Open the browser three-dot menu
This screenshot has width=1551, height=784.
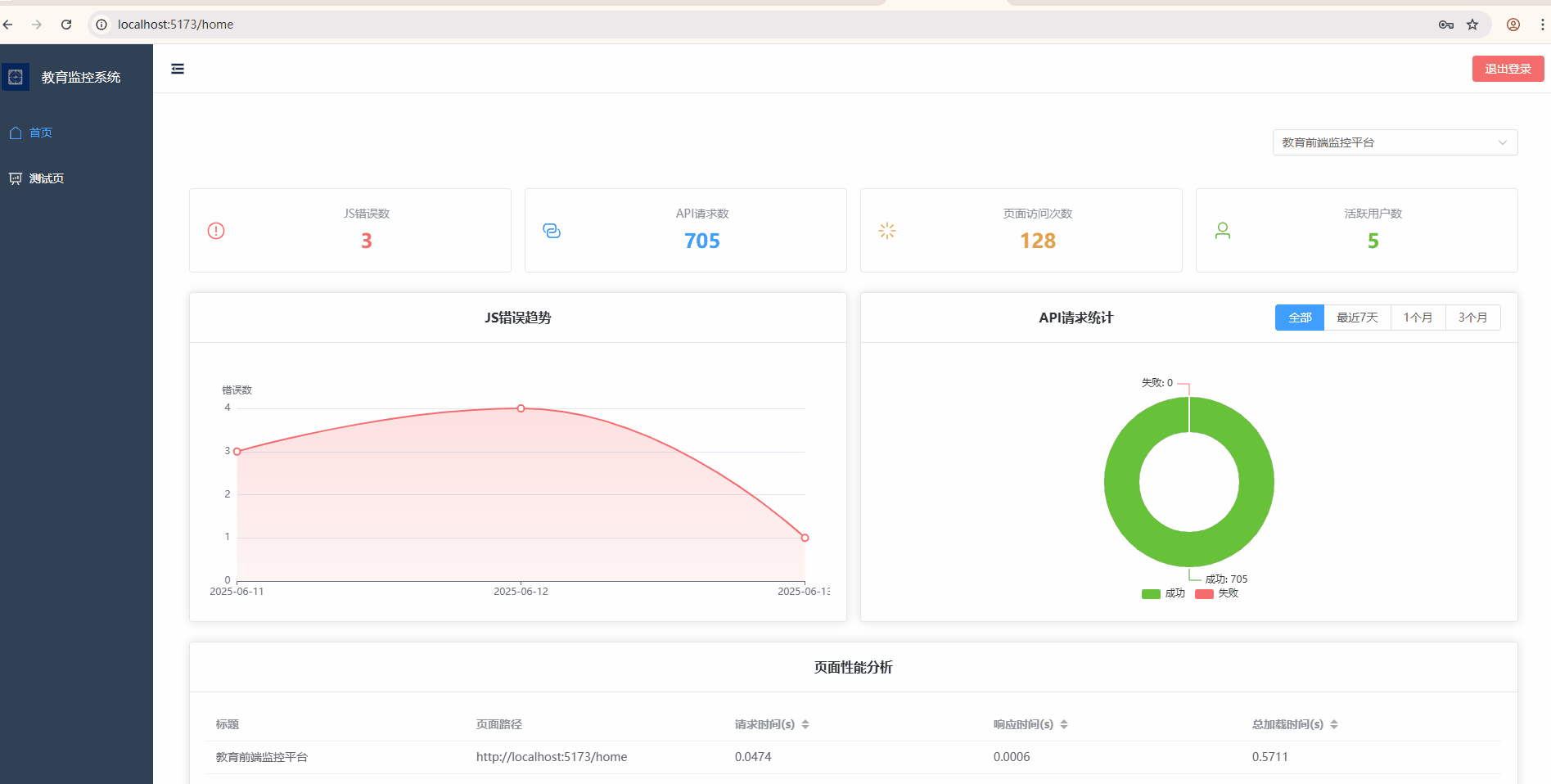pyautogui.click(x=1543, y=25)
